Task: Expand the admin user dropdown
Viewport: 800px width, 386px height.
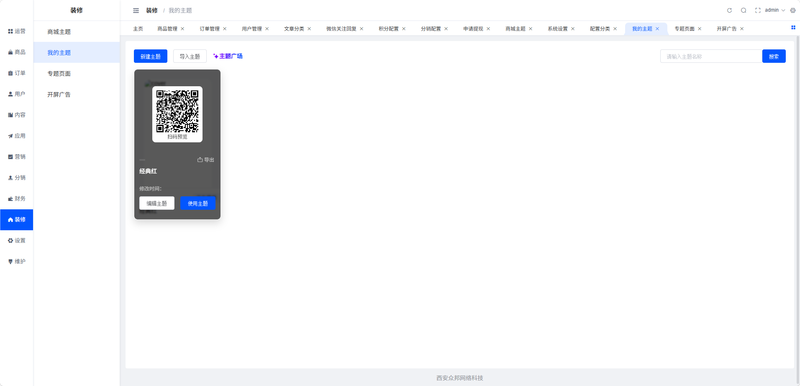Action: point(775,10)
